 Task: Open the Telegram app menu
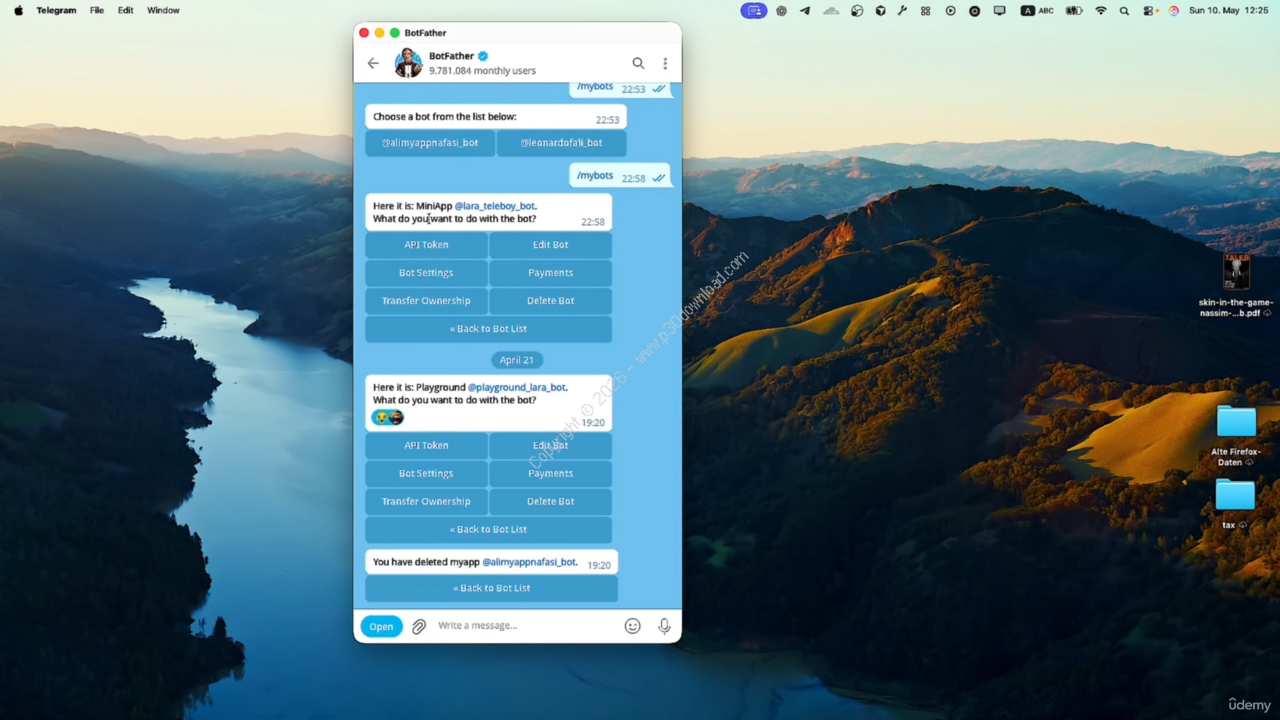56,11
